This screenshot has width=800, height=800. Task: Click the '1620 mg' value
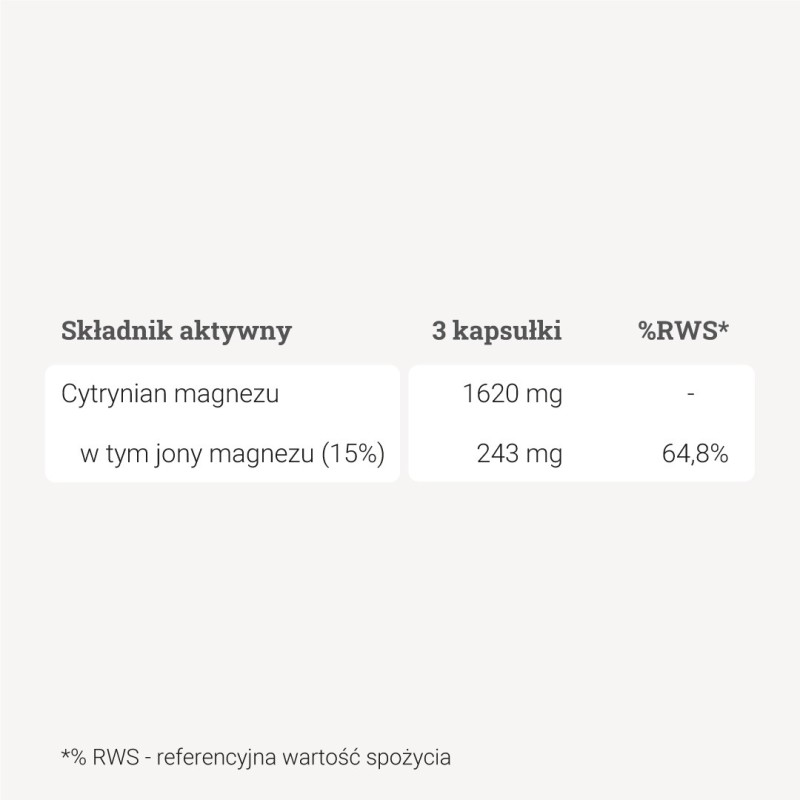click(x=512, y=394)
